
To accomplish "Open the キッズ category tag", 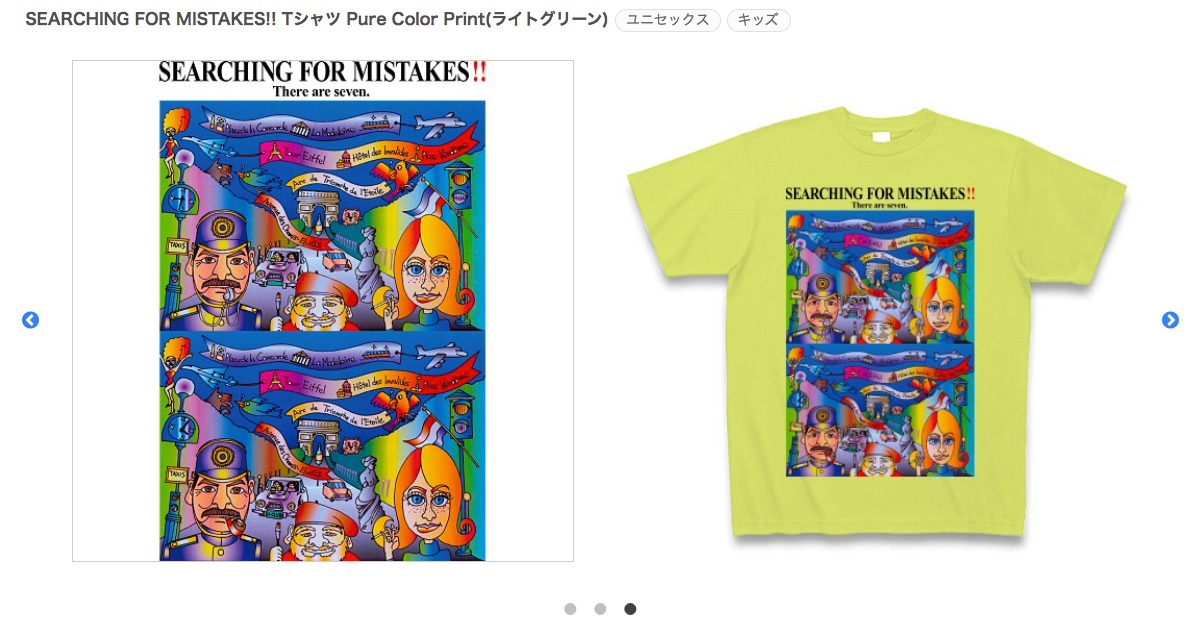I will (758, 20).
